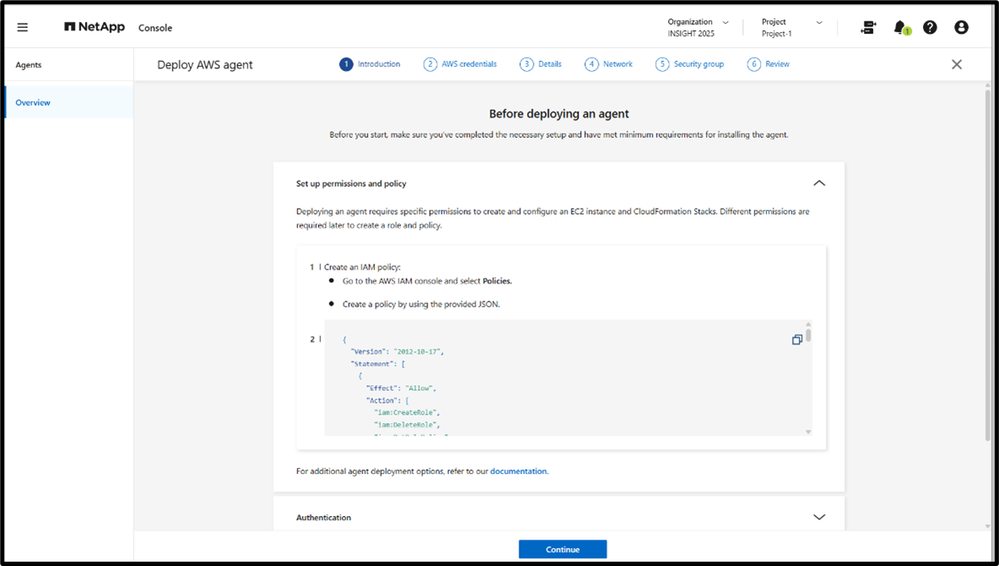The width and height of the screenshot is (999, 566).
Task: Open the help question mark icon
Action: 930,28
